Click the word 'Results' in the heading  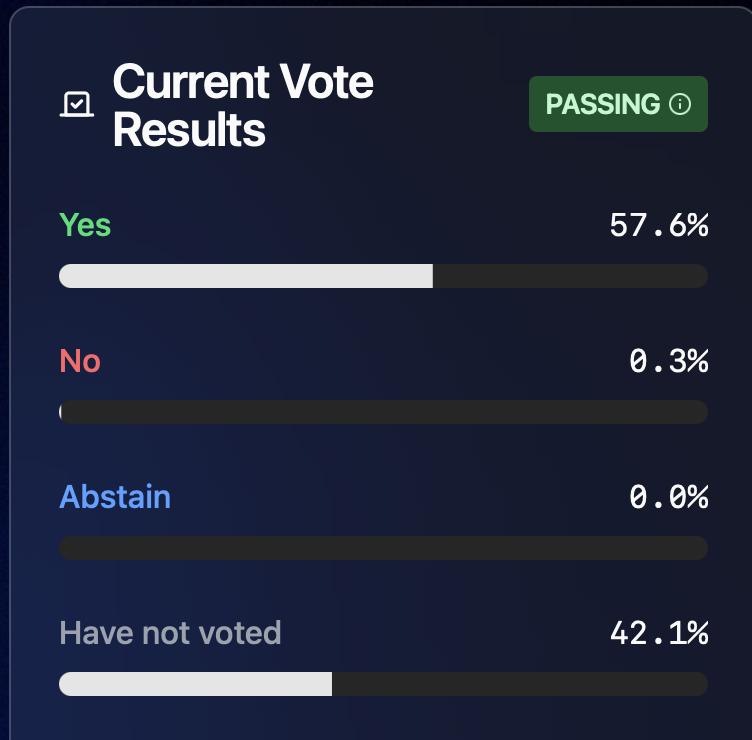[x=189, y=130]
